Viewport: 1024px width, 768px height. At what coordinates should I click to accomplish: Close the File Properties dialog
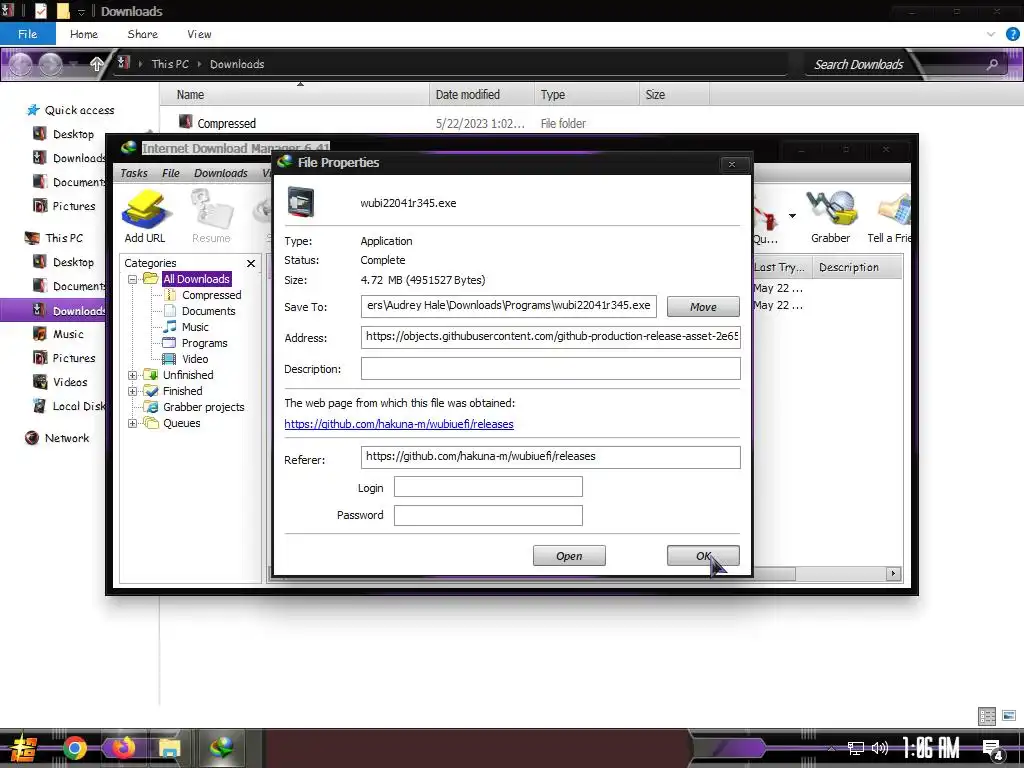[731, 164]
